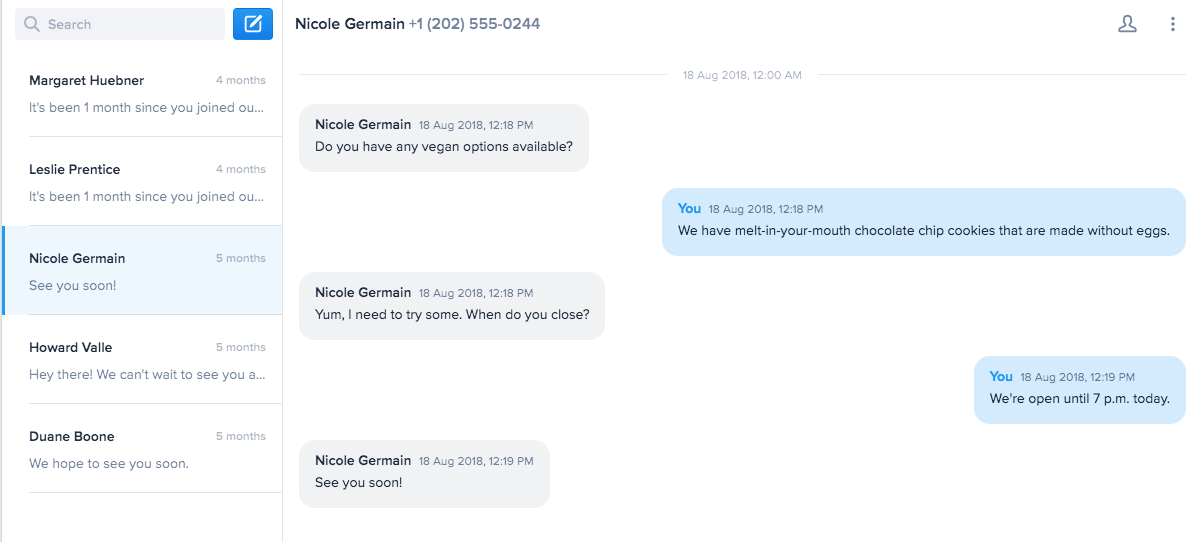Click the compose new message icon
Image resolution: width=1202 pixels, height=542 pixels.
[253, 24]
